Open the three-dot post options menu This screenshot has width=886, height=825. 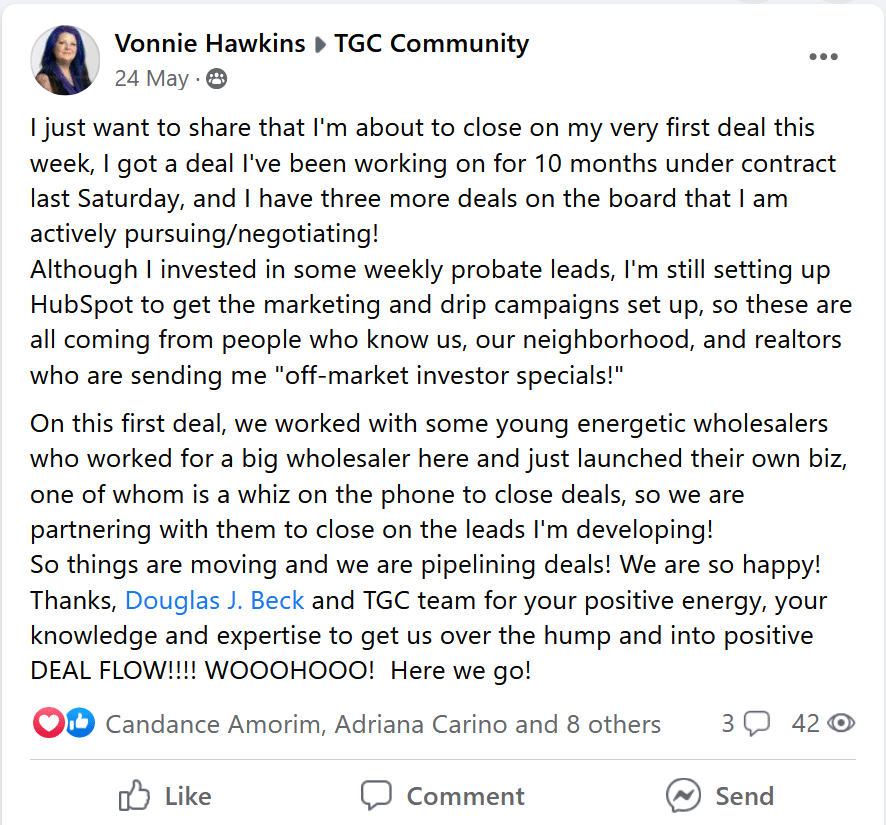[x=823, y=56]
